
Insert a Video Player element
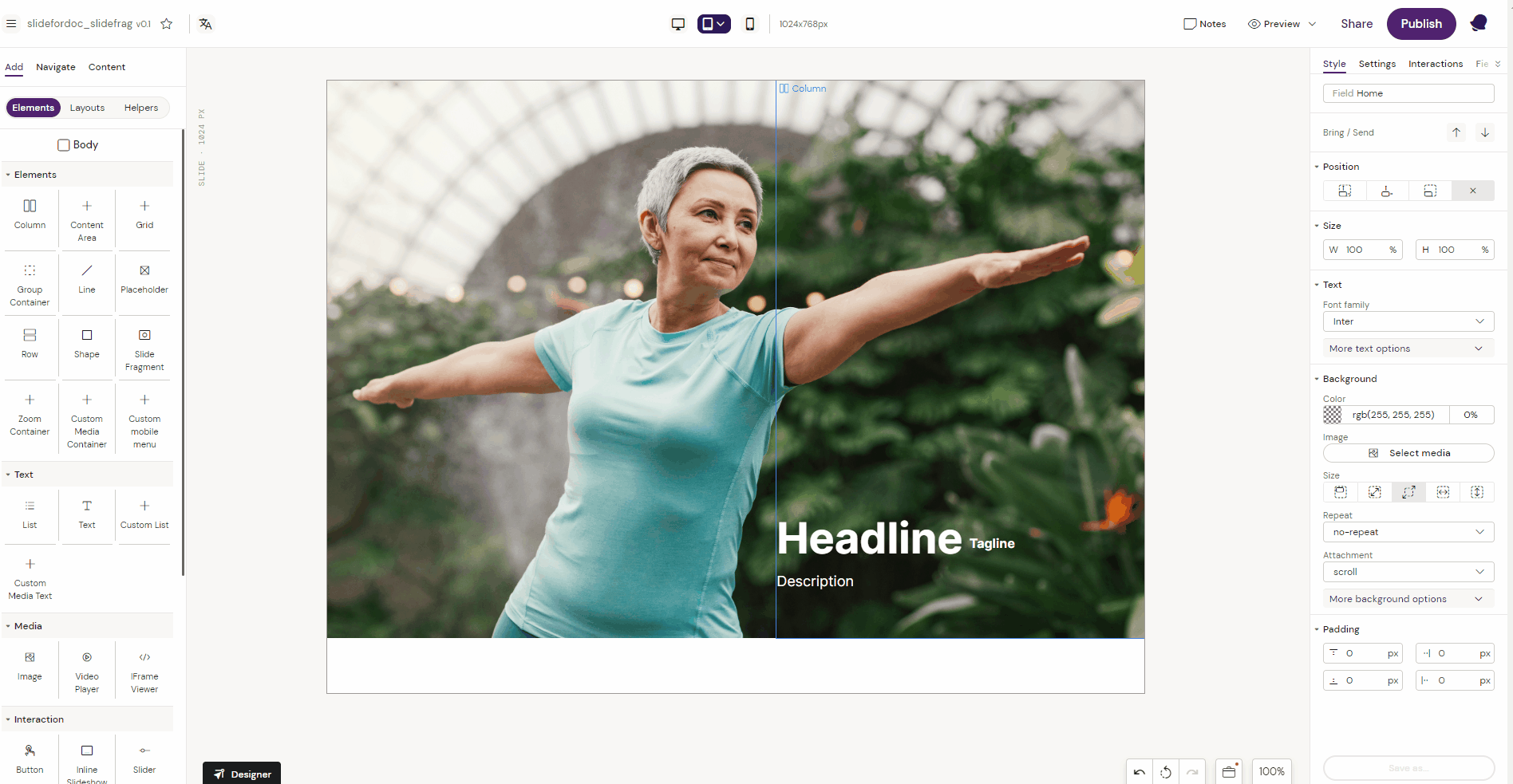87,670
